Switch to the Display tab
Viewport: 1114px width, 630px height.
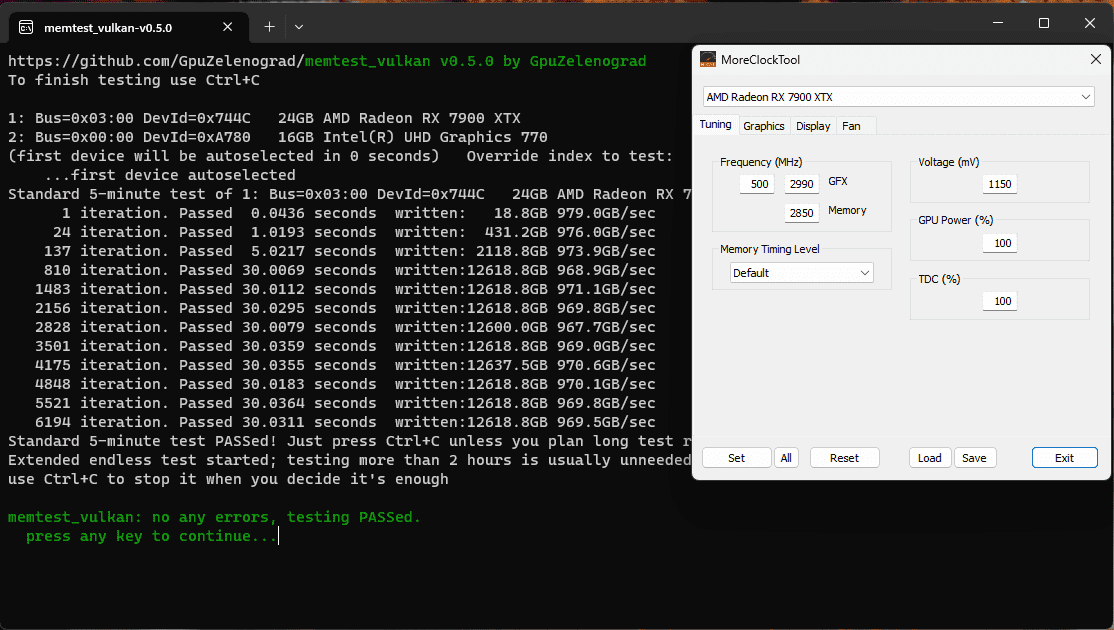pyautogui.click(x=813, y=126)
